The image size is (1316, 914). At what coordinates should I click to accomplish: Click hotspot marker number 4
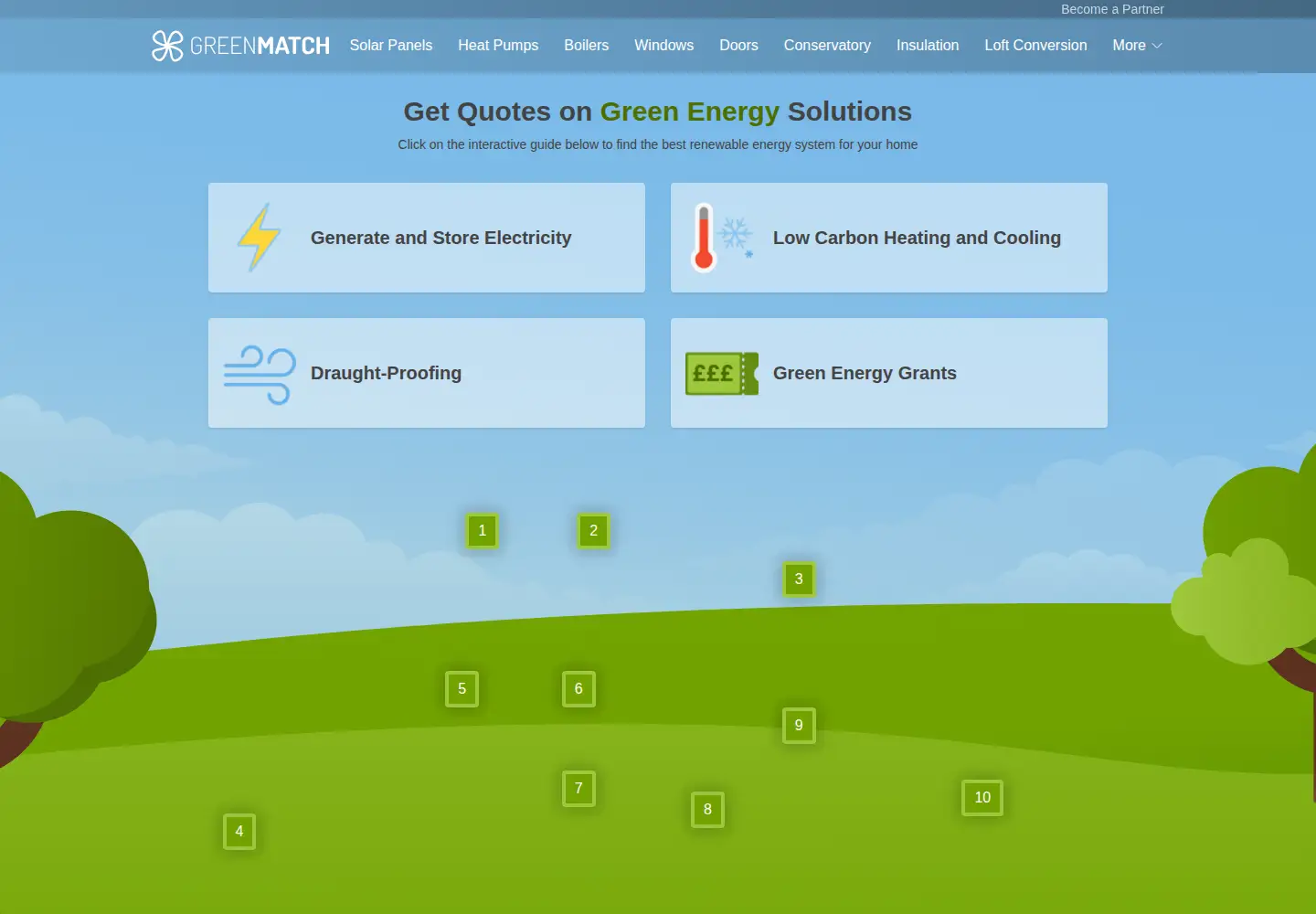tap(239, 832)
